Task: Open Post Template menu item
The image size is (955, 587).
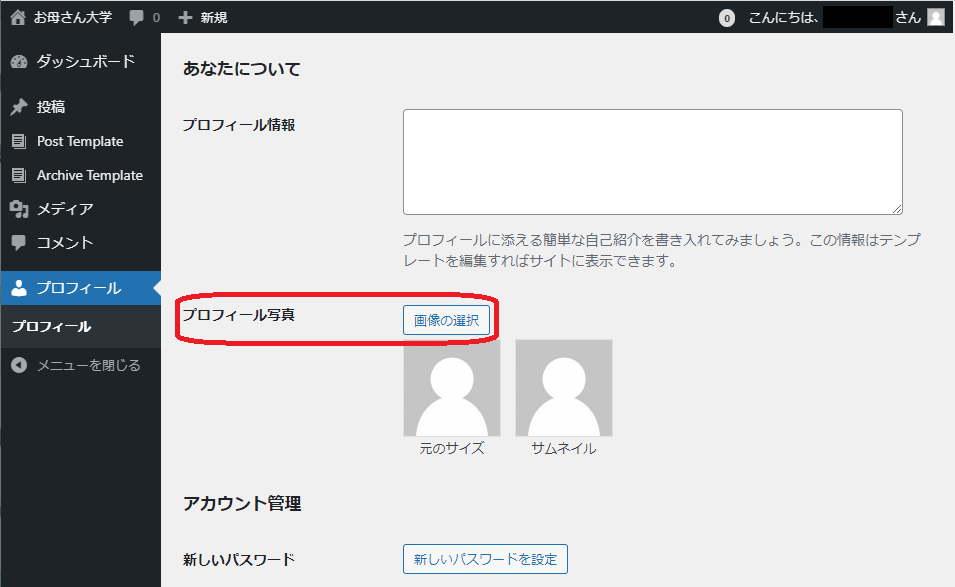Action: tap(80, 141)
